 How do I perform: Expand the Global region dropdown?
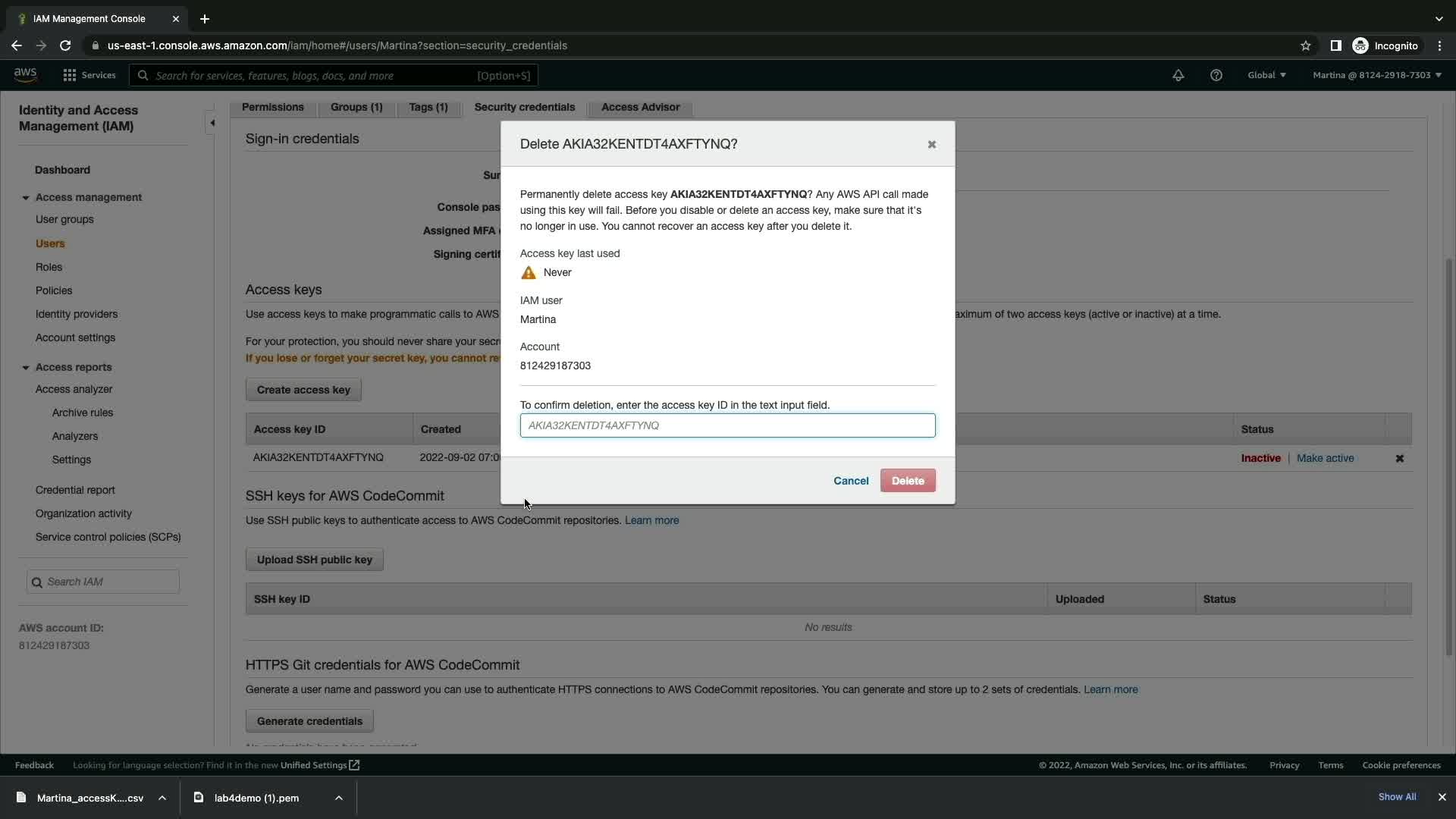click(1266, 75)
